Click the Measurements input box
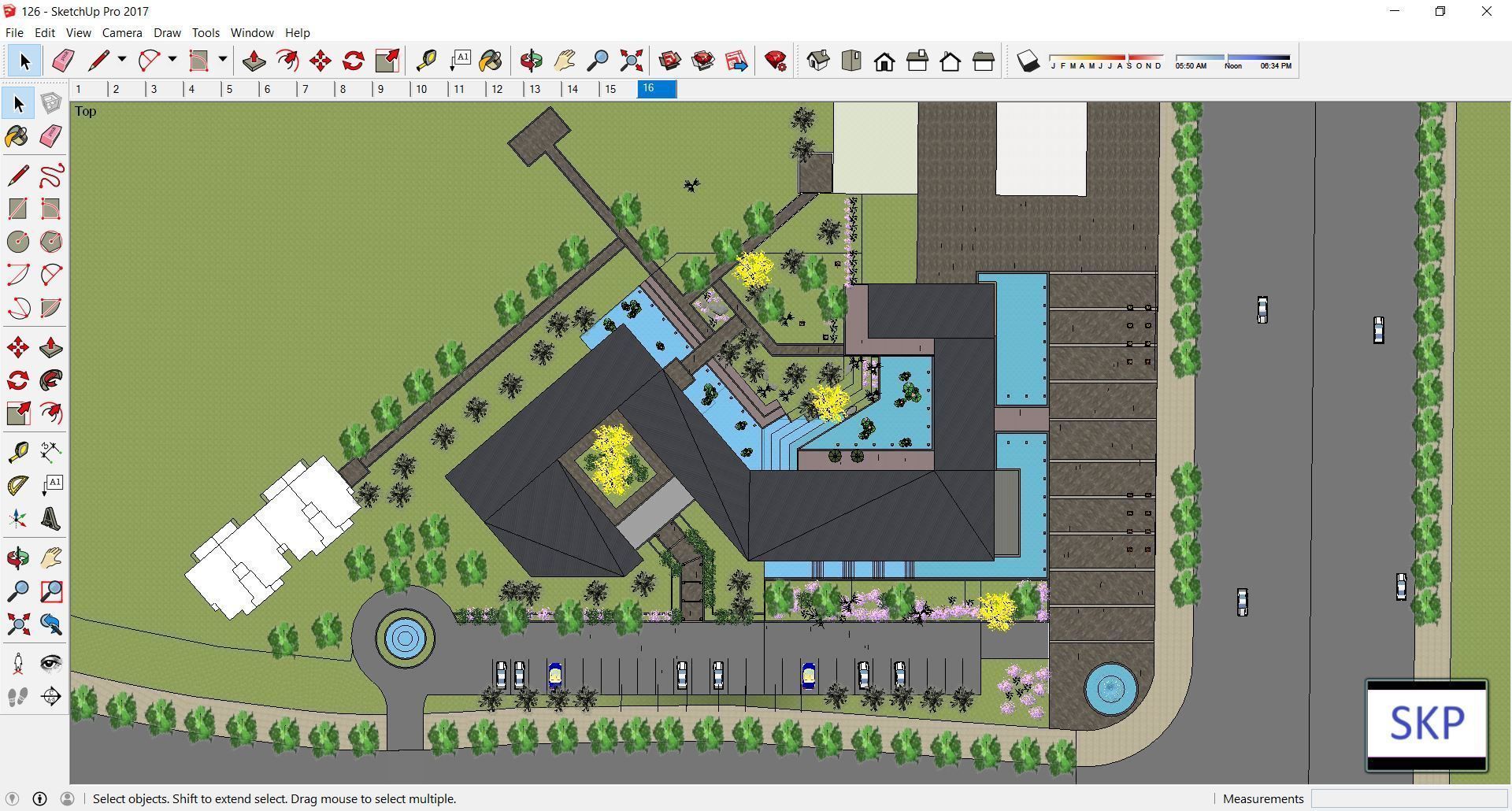This screenshot has width=1512, height=811. click(x=1410, y=798)
